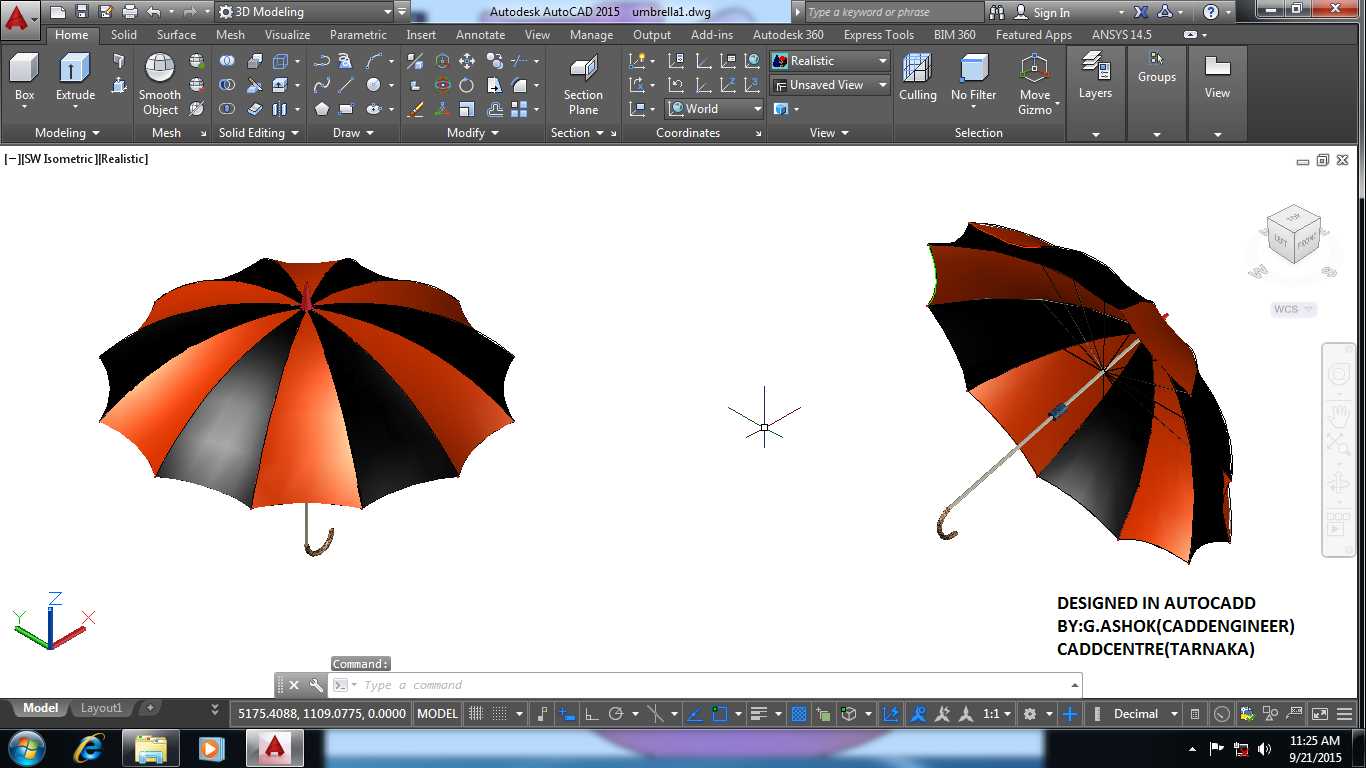Pick the Polygon draw tool
This screenshot has width=1366, height=768.
coord(322,109)
